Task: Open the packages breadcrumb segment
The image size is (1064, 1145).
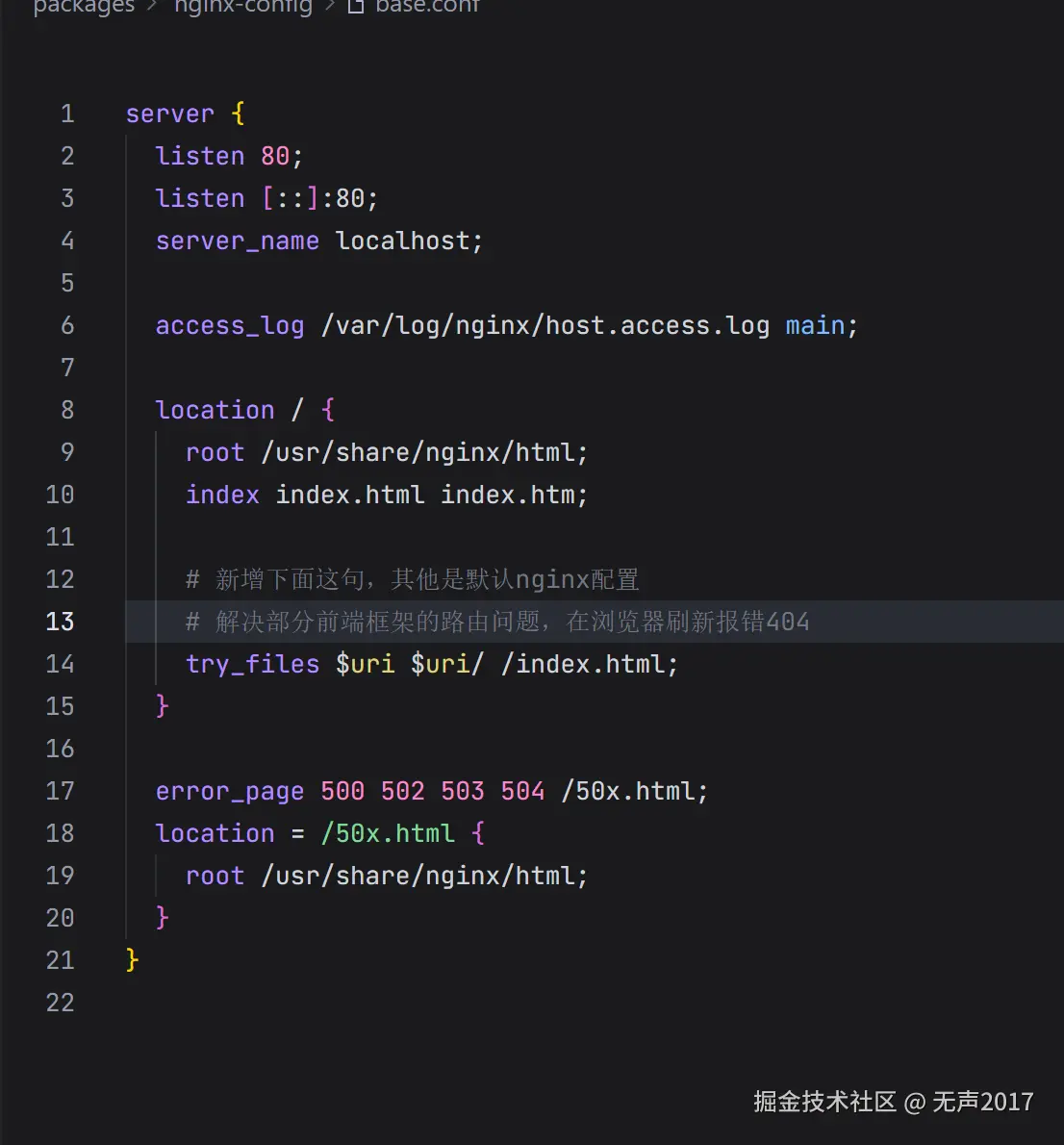Action: (x=84, y=7)
